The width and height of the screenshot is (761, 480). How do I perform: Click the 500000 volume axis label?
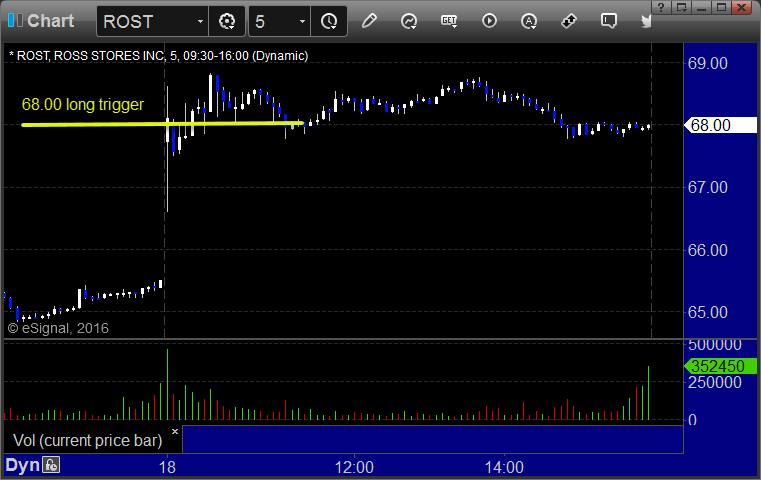pos(715,345)
